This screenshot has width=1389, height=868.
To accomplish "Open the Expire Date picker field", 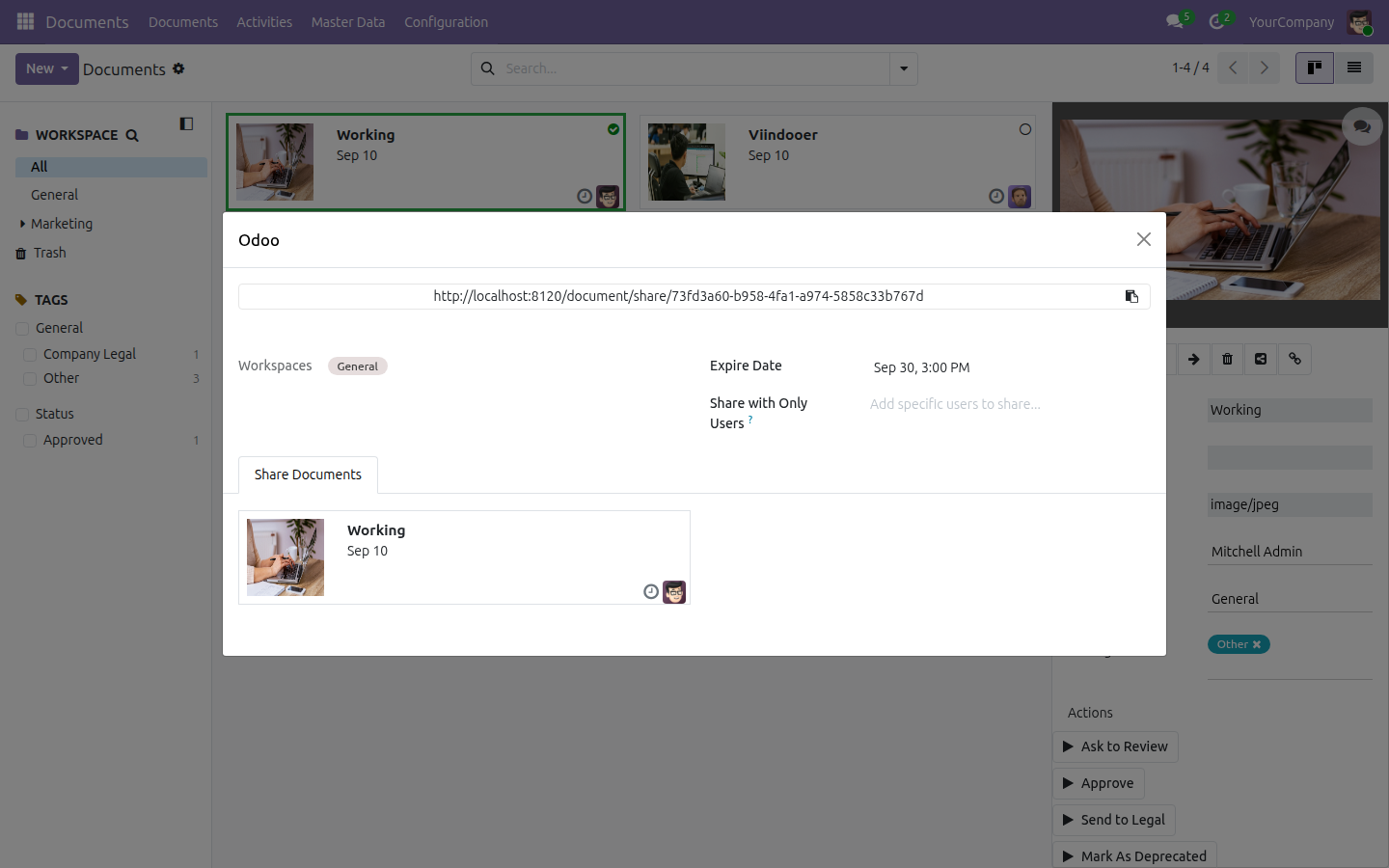I will 1010,367.
